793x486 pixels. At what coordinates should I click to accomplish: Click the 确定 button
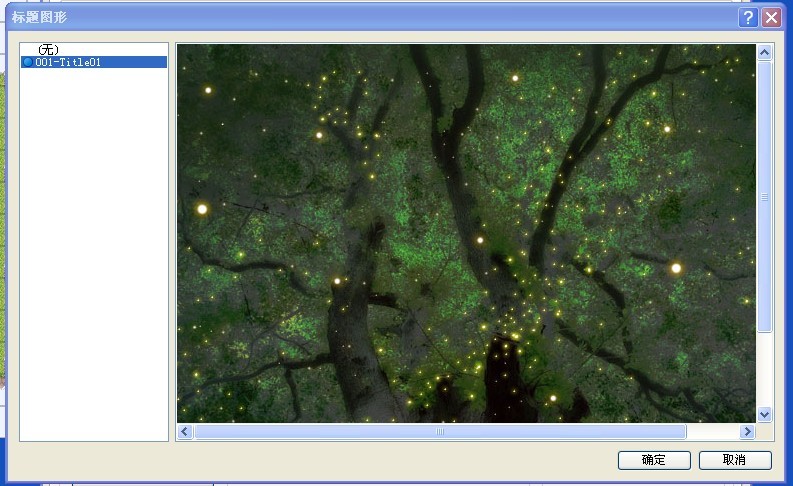pos(654,460)
